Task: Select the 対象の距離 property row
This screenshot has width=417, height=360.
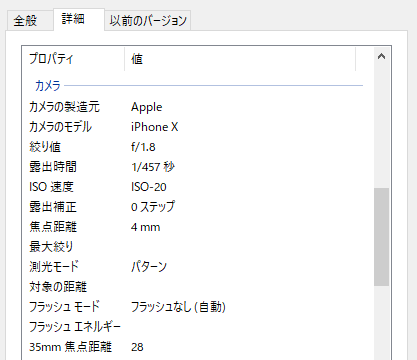Action: 58,287
